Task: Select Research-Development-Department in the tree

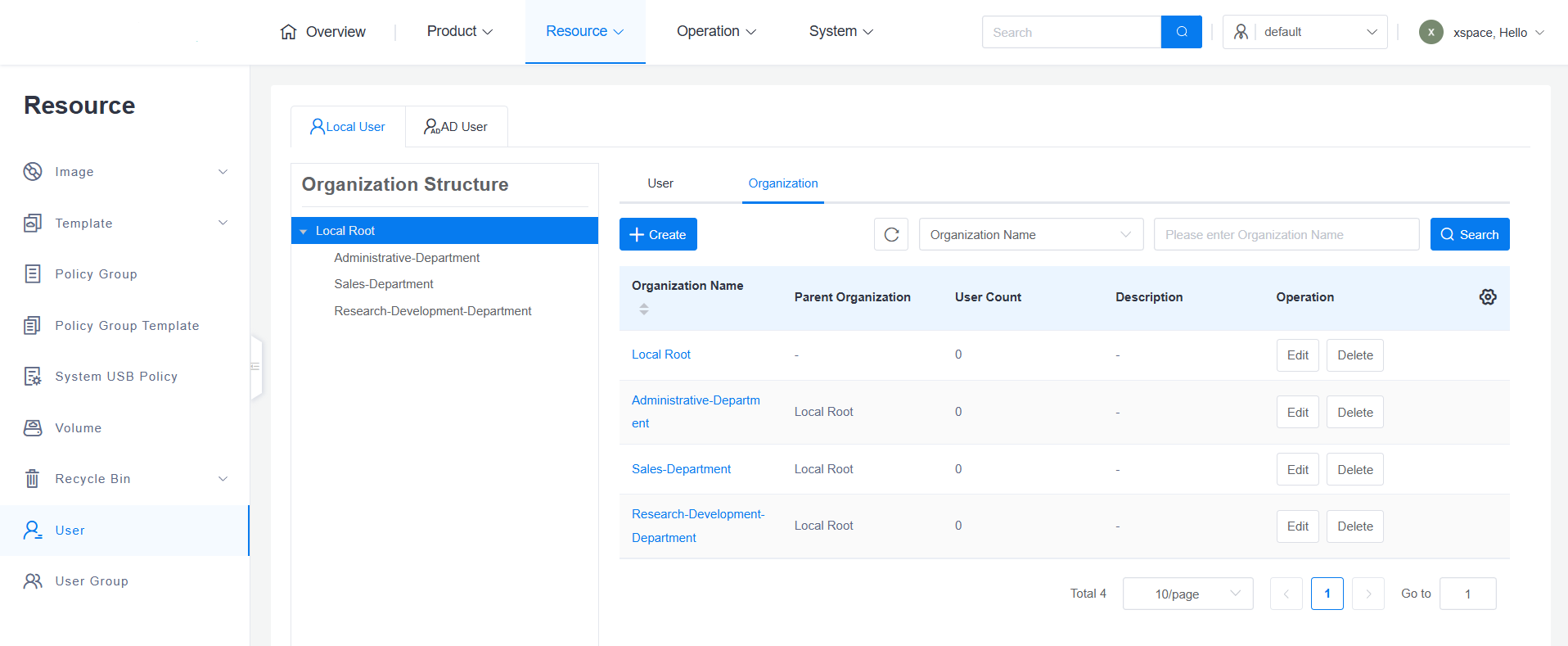Action: 432,311
